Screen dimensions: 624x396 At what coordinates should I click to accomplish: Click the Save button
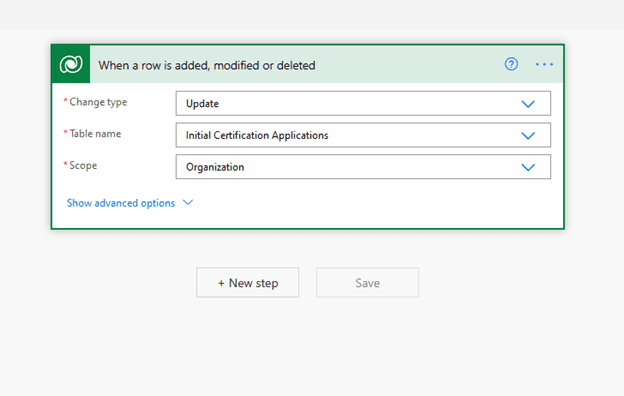point(367,283)
